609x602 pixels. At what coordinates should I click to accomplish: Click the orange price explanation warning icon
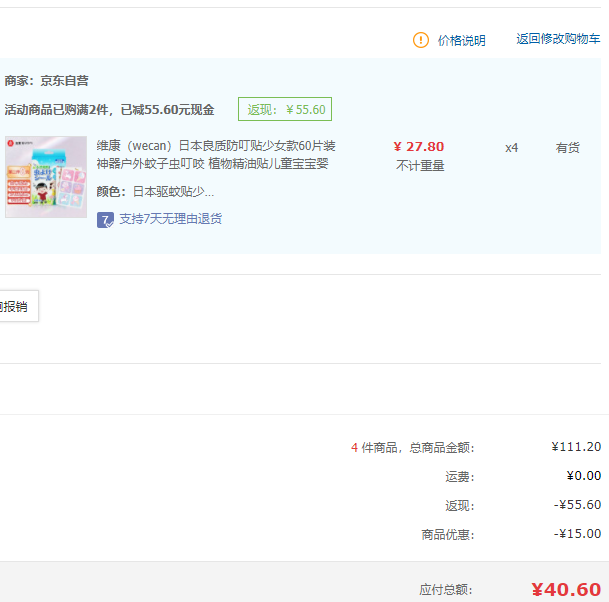pyautogui.click(x=421, y=40)
